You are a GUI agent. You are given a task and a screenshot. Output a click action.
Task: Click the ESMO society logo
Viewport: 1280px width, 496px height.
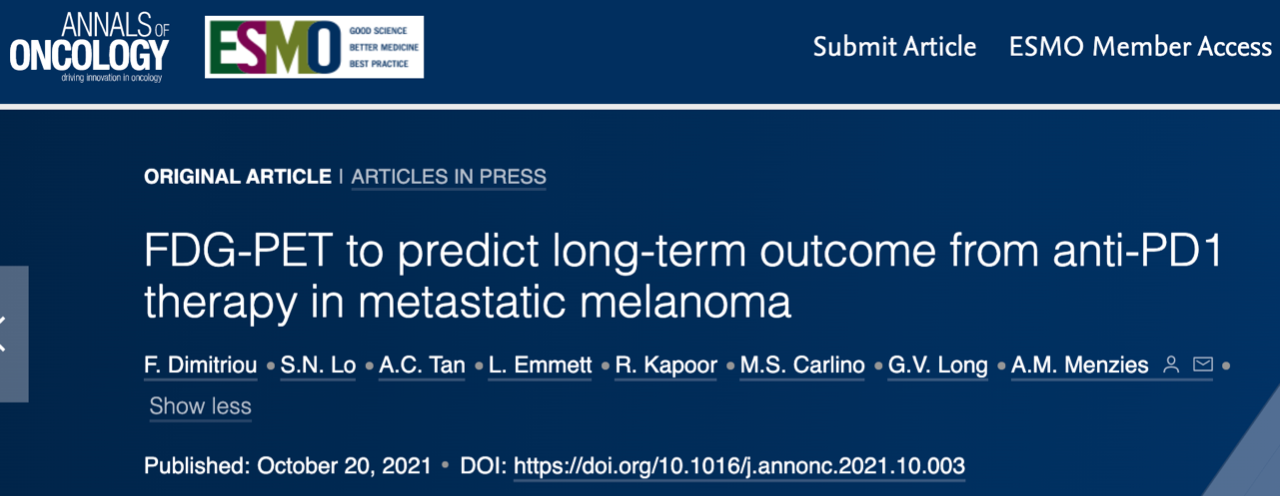[x=314, y=47]
